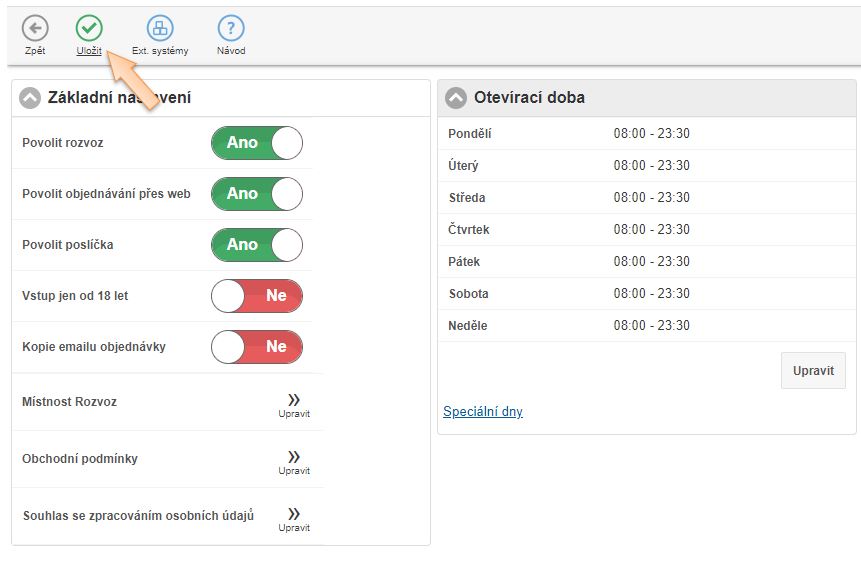861x572 pixels.
Task: Click double-arrow Upravit icon for Místnost Rozvoz
Action: 294,401
